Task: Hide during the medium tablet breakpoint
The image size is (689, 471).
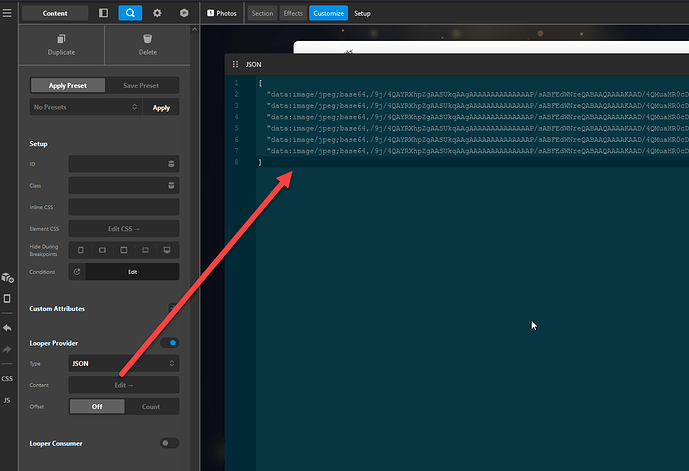Action: [x=124, y=250]
